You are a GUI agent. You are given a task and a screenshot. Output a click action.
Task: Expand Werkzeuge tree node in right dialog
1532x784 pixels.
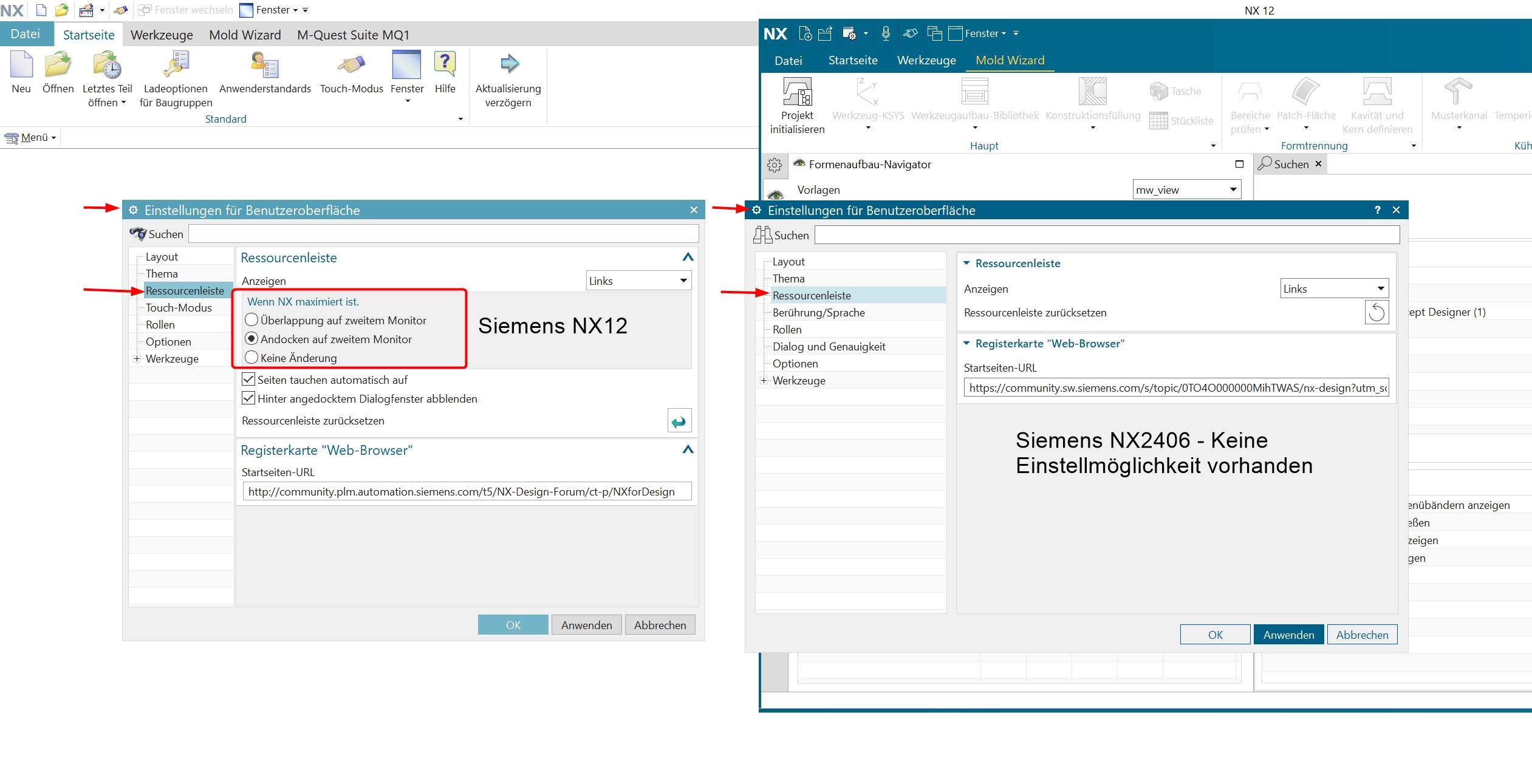point(764,381)
